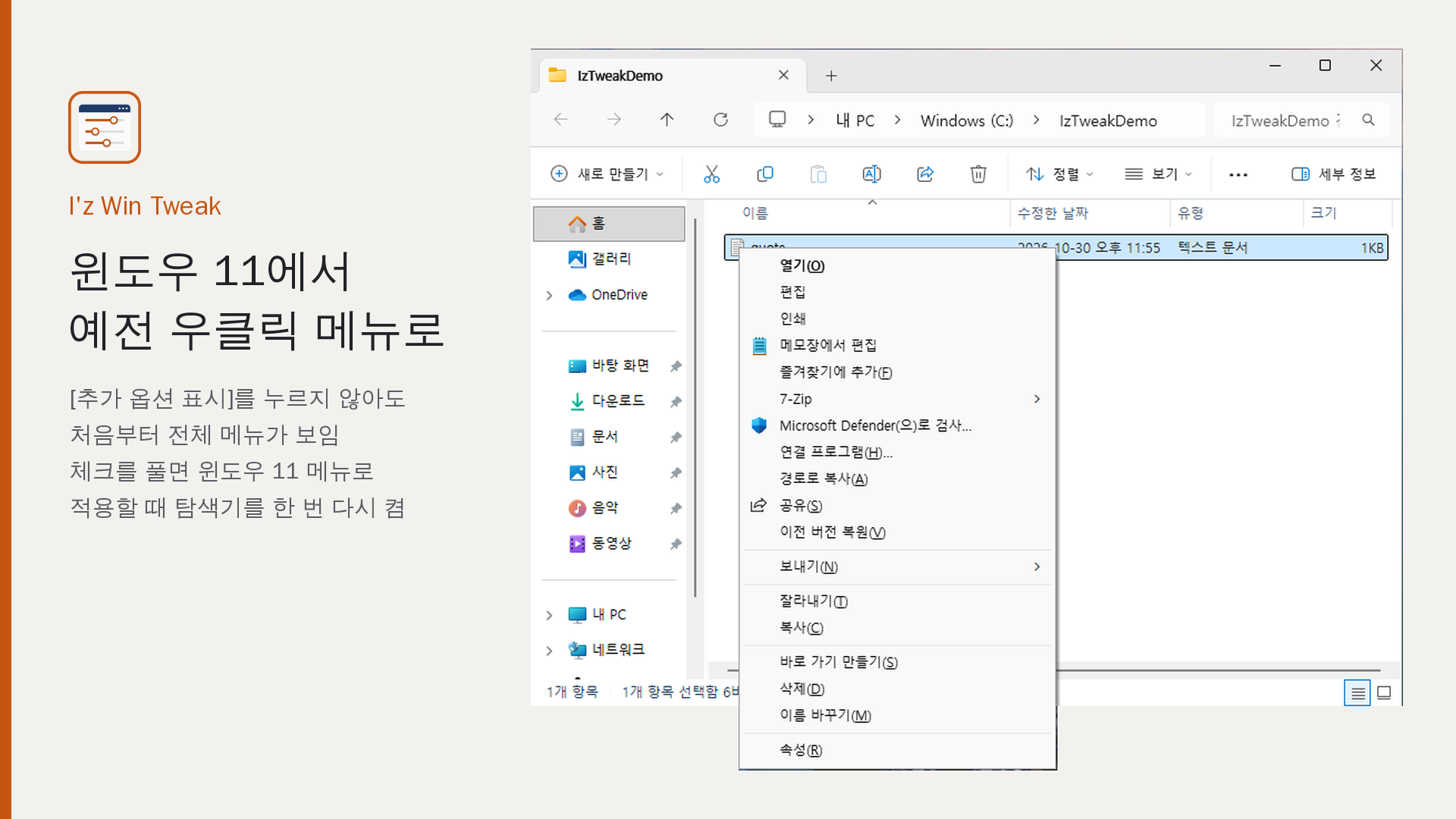Click 내 PC in the breadcrumb path
Image resolution: width=1456 pixels, height=819 pixels.
coord(855,121)
